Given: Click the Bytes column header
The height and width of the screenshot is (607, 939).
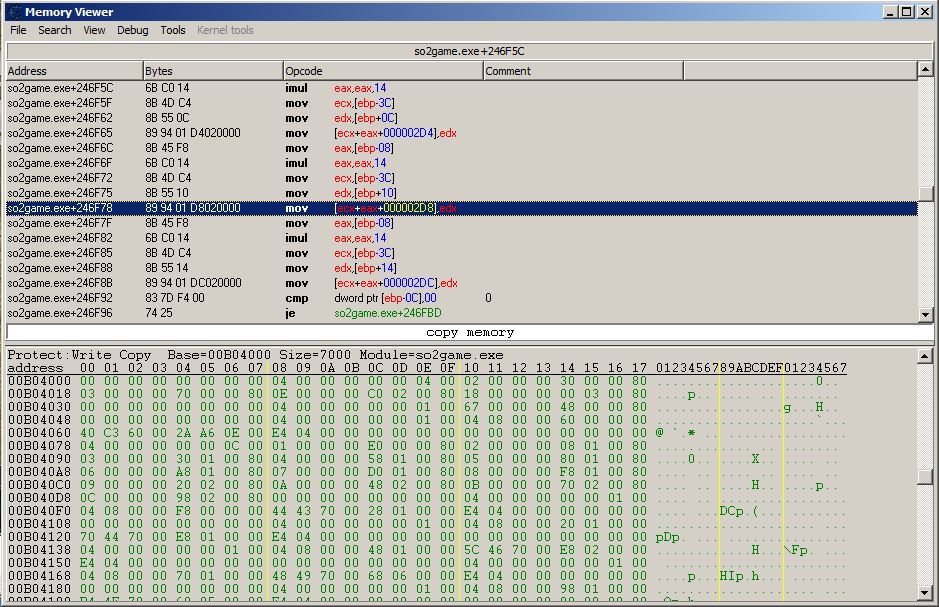Looking at the screenshot, I should coord(213,71).
